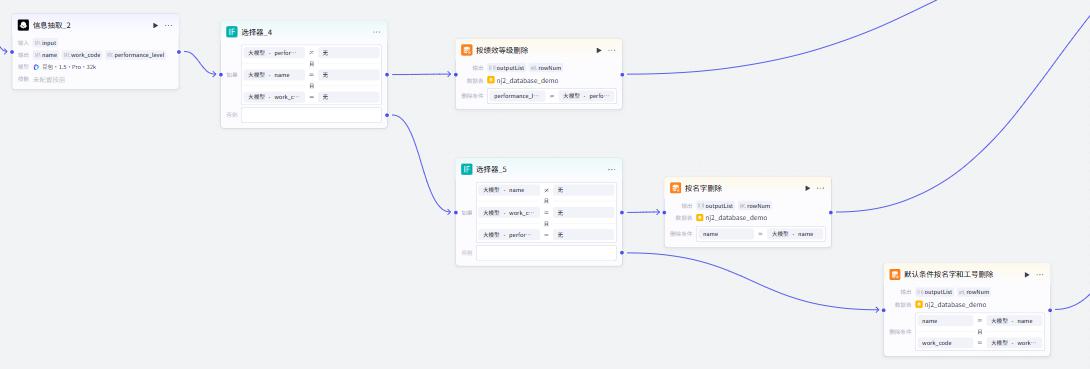
Task: Run the 按名字删除 node
Action: tap(808, 188)
